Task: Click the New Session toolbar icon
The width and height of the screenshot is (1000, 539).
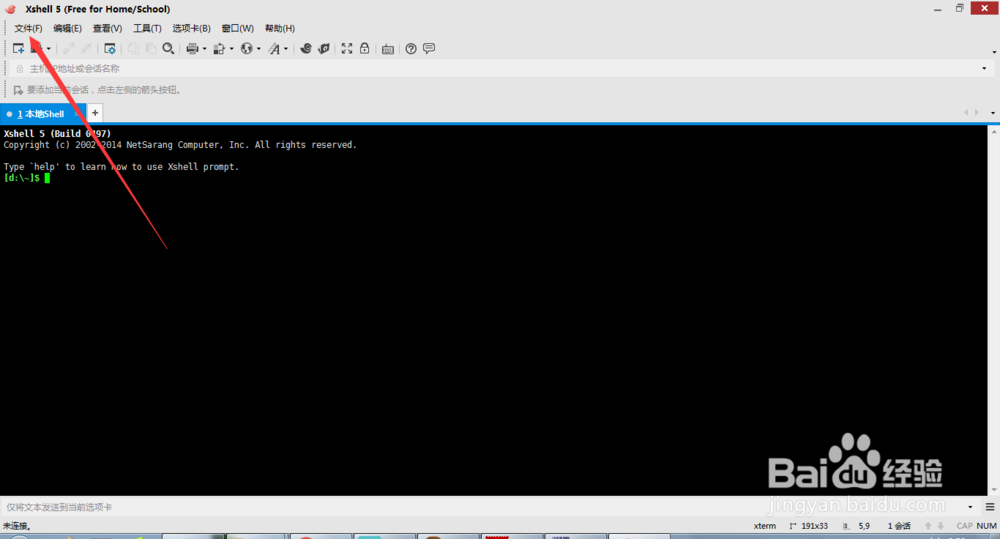Action: (x=18, y=48)
